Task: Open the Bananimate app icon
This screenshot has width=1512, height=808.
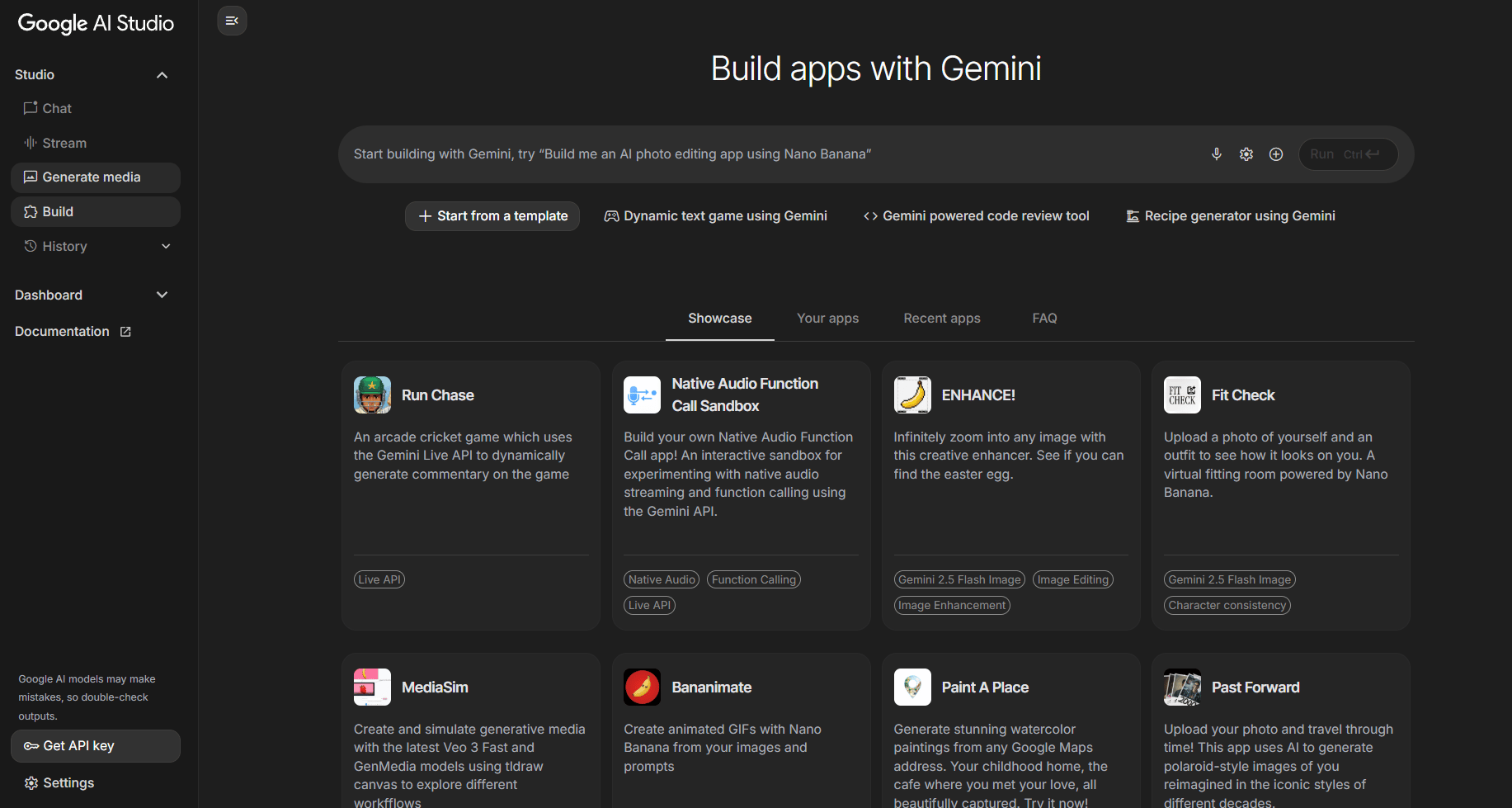Action: (642, 688)
